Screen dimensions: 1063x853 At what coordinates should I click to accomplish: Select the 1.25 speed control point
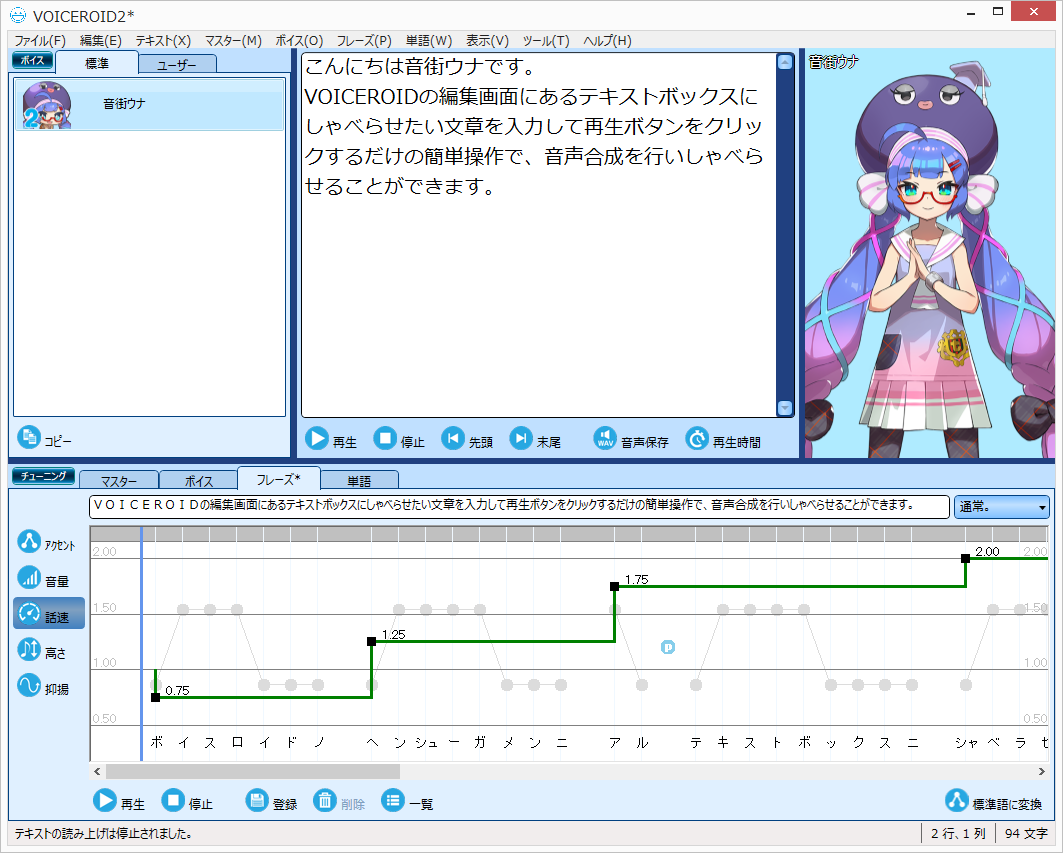click(372, 641)
